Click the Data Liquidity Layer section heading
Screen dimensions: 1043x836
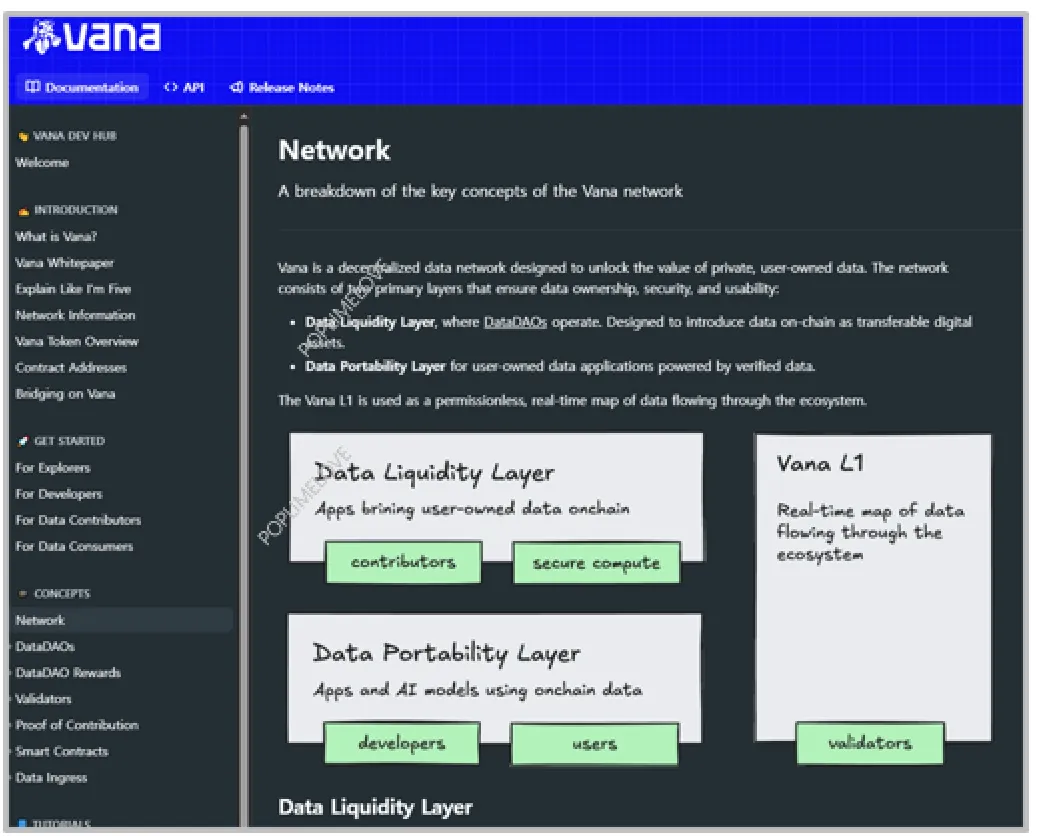pos(375,807)
